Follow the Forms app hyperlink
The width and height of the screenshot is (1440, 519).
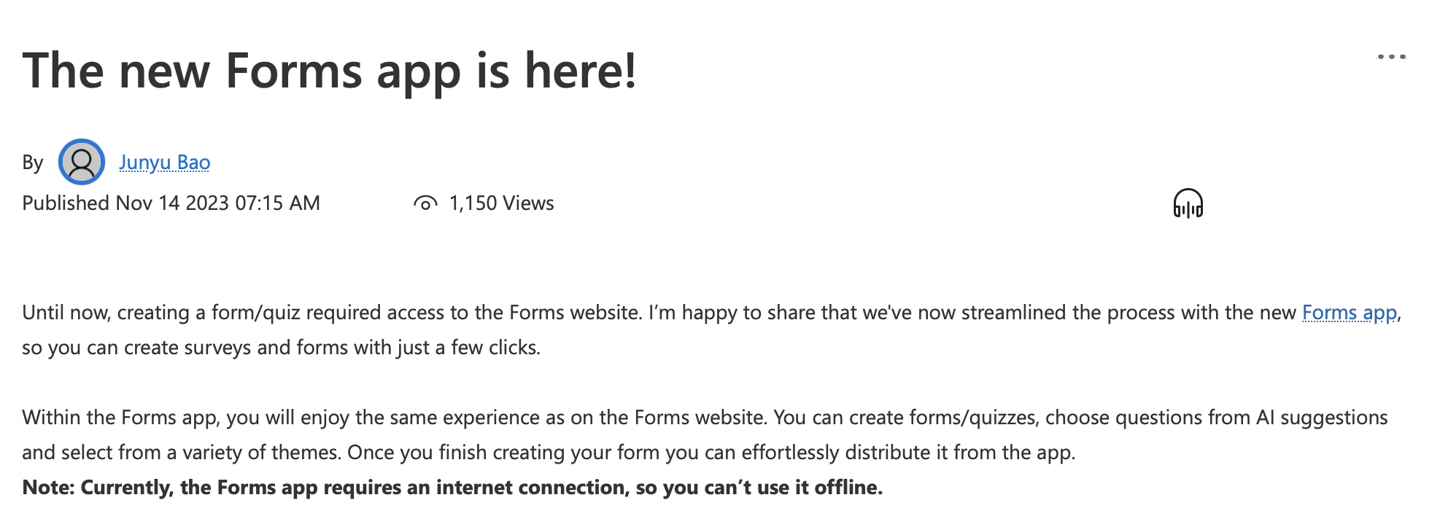[1348, 312]
